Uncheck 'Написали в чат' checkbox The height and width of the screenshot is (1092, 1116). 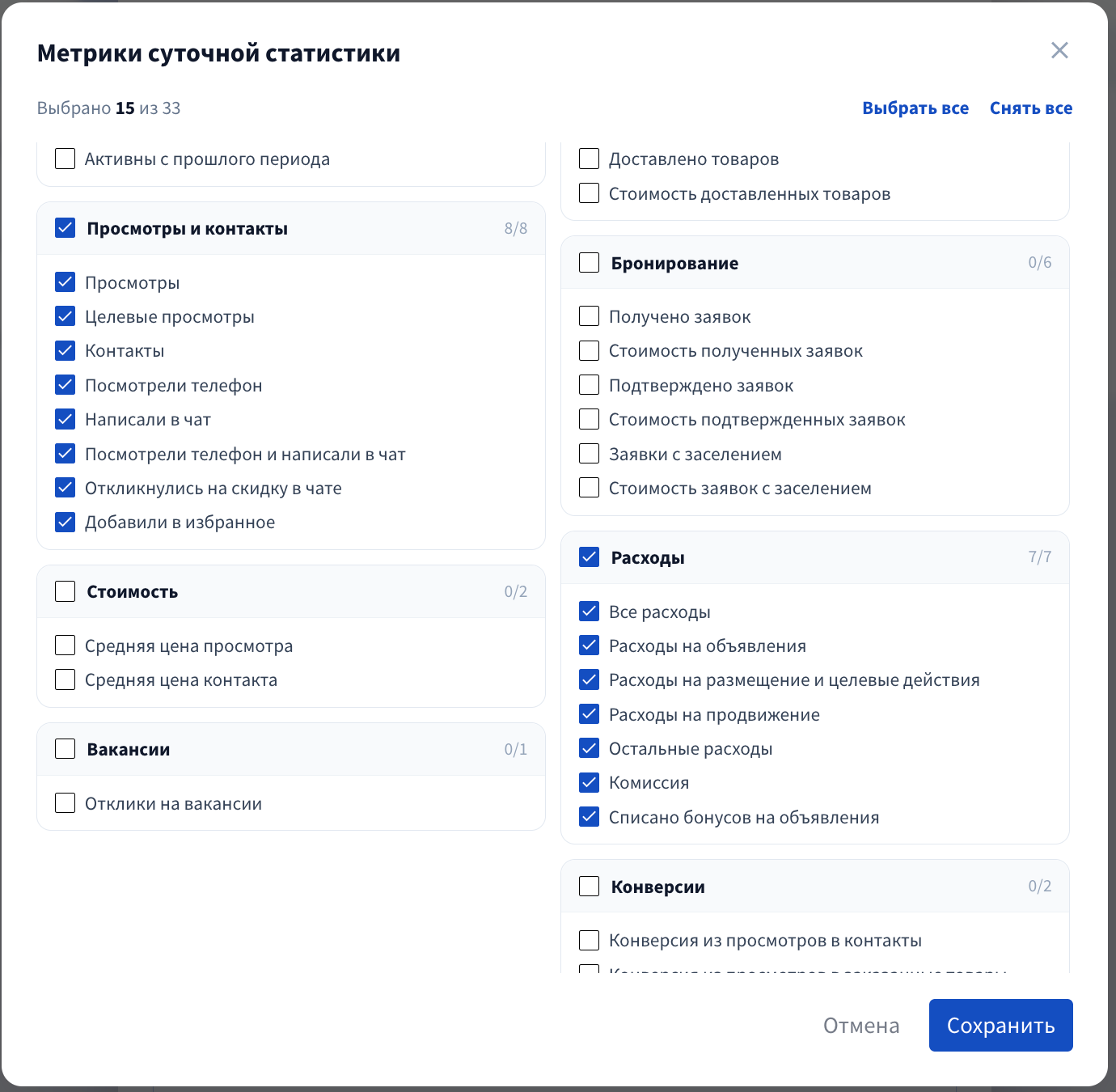(66, 419)
